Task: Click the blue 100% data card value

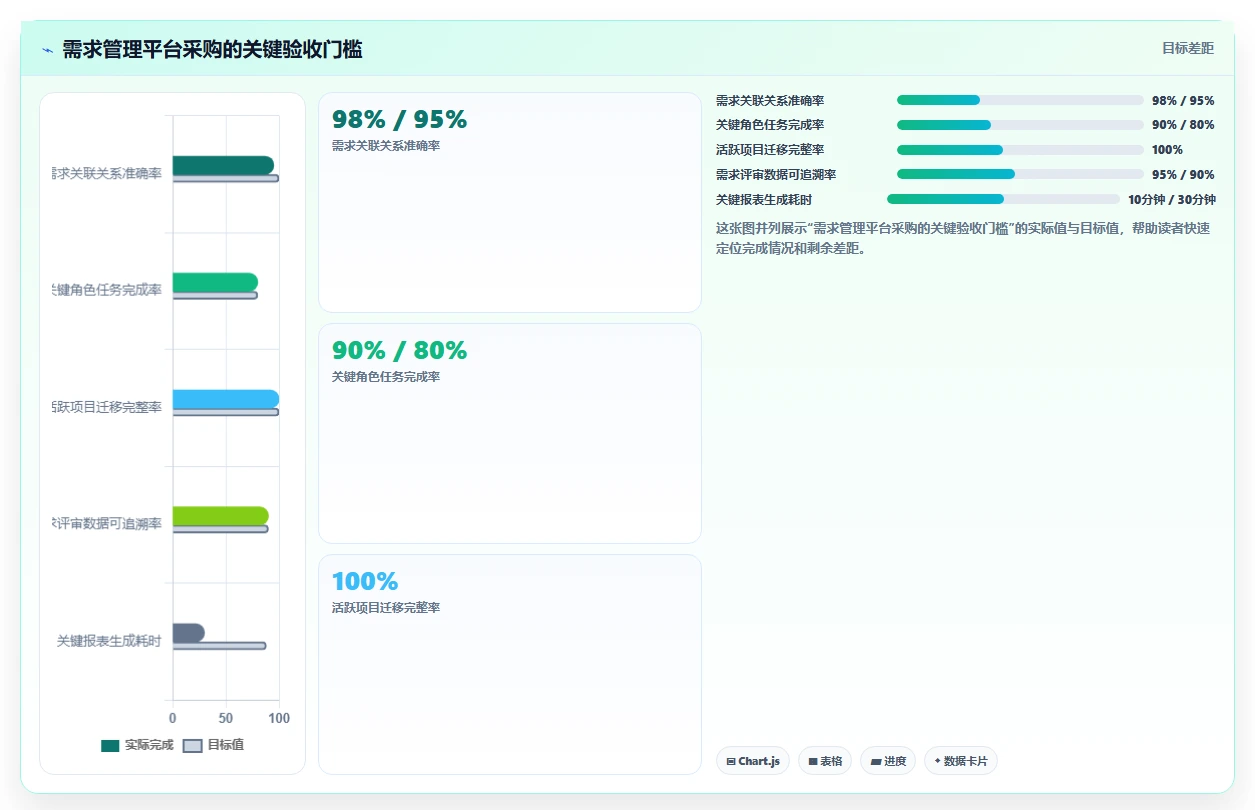Action: pos(365,582)
